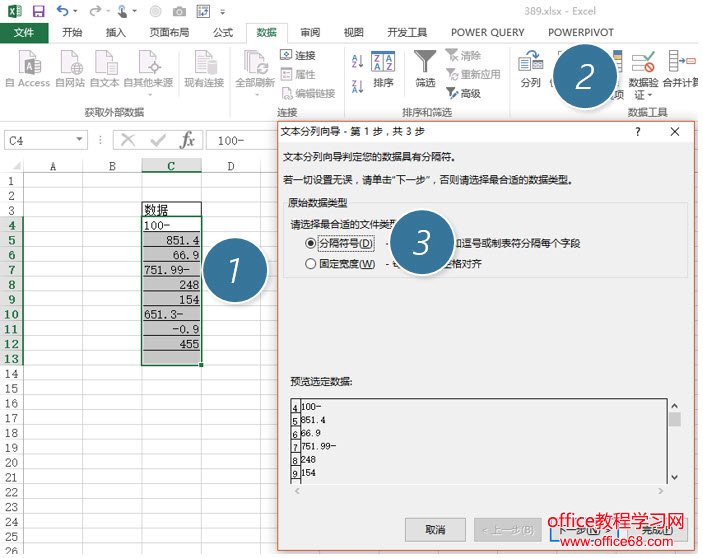
Task: Click the preview list vertical scrollbar
Action: [x=674, y=440]
